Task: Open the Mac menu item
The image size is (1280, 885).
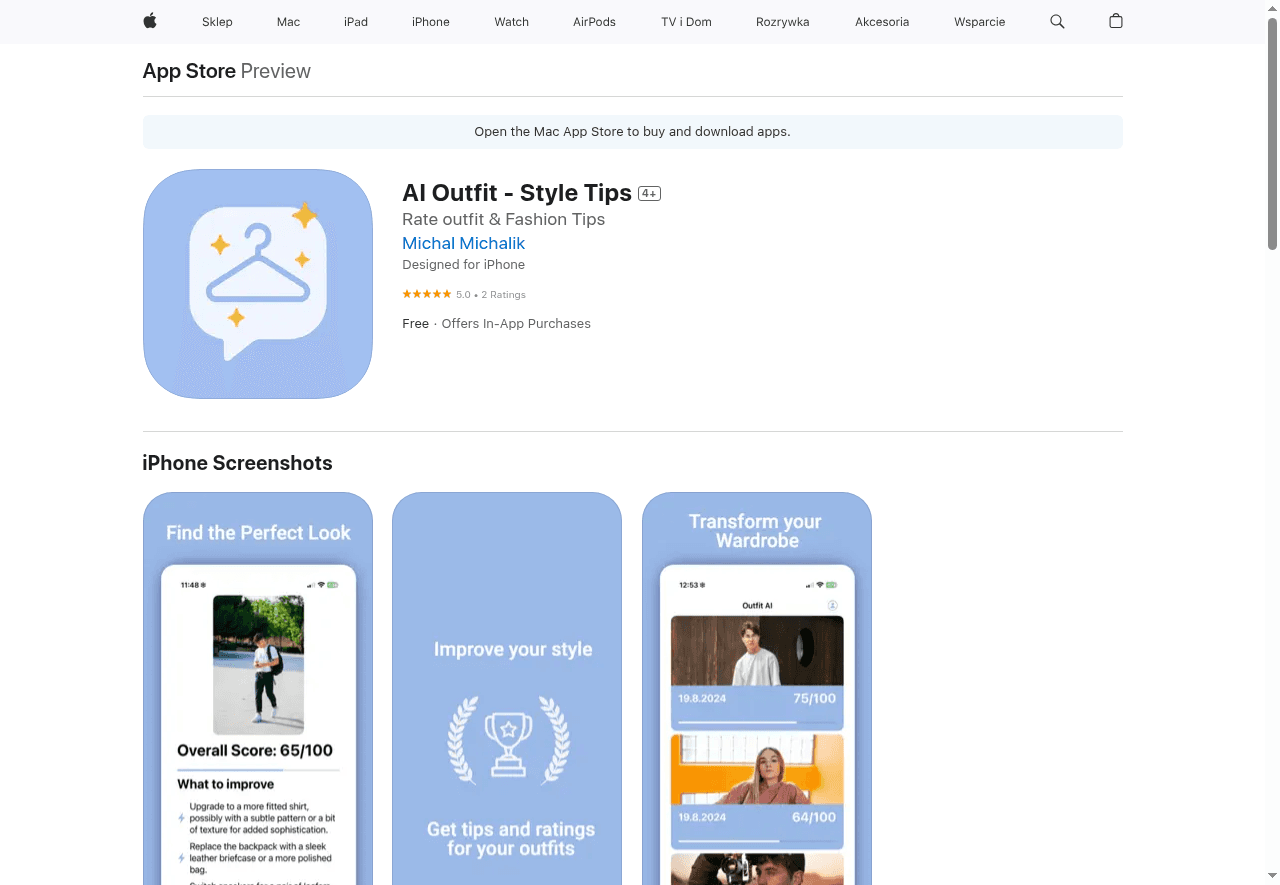Action: 288,22
